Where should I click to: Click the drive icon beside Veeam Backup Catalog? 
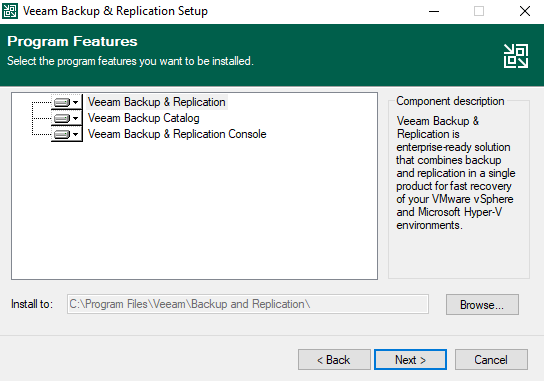coord(62,118)
